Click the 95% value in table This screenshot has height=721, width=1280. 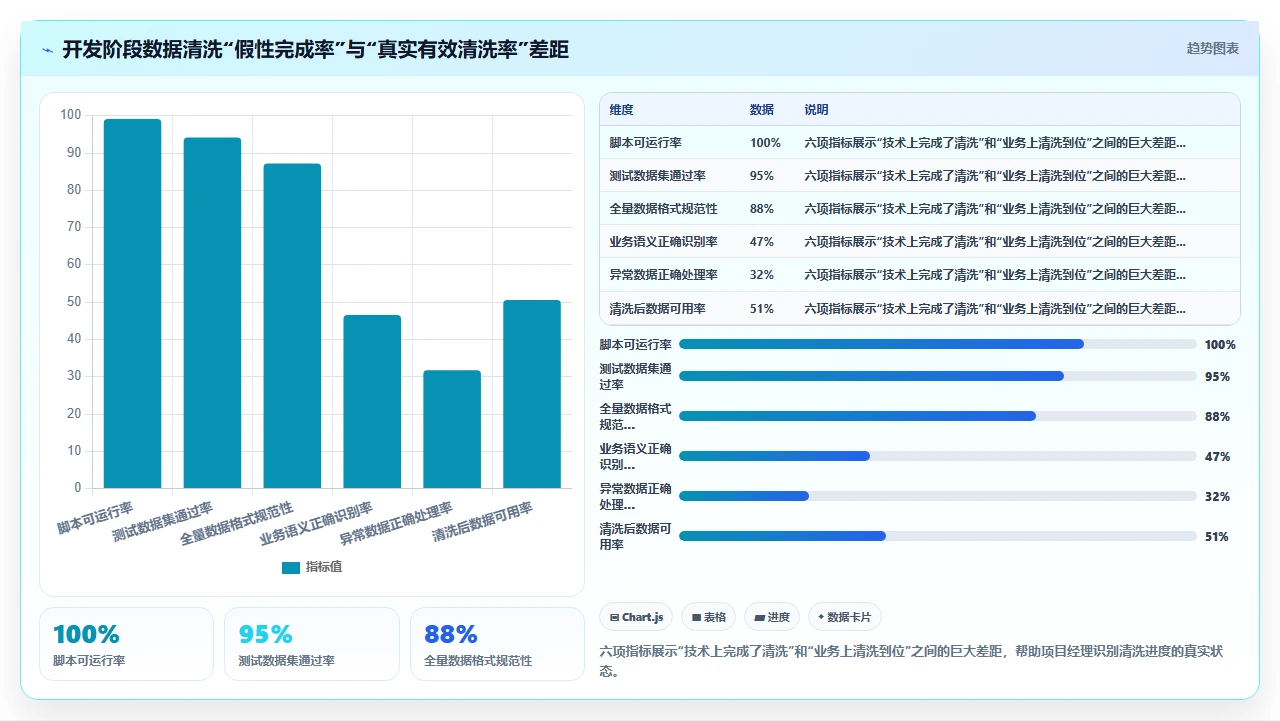[x=762, y=176]
